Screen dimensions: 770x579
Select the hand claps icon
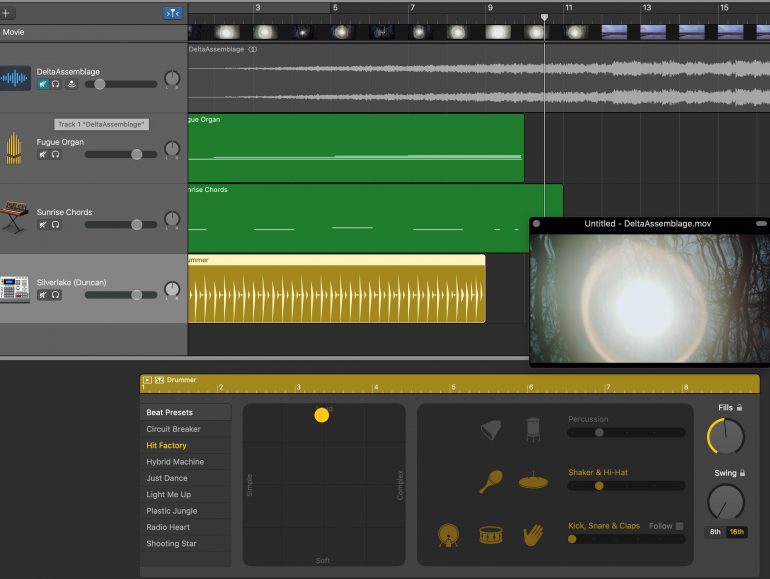(x=533, y=535)
